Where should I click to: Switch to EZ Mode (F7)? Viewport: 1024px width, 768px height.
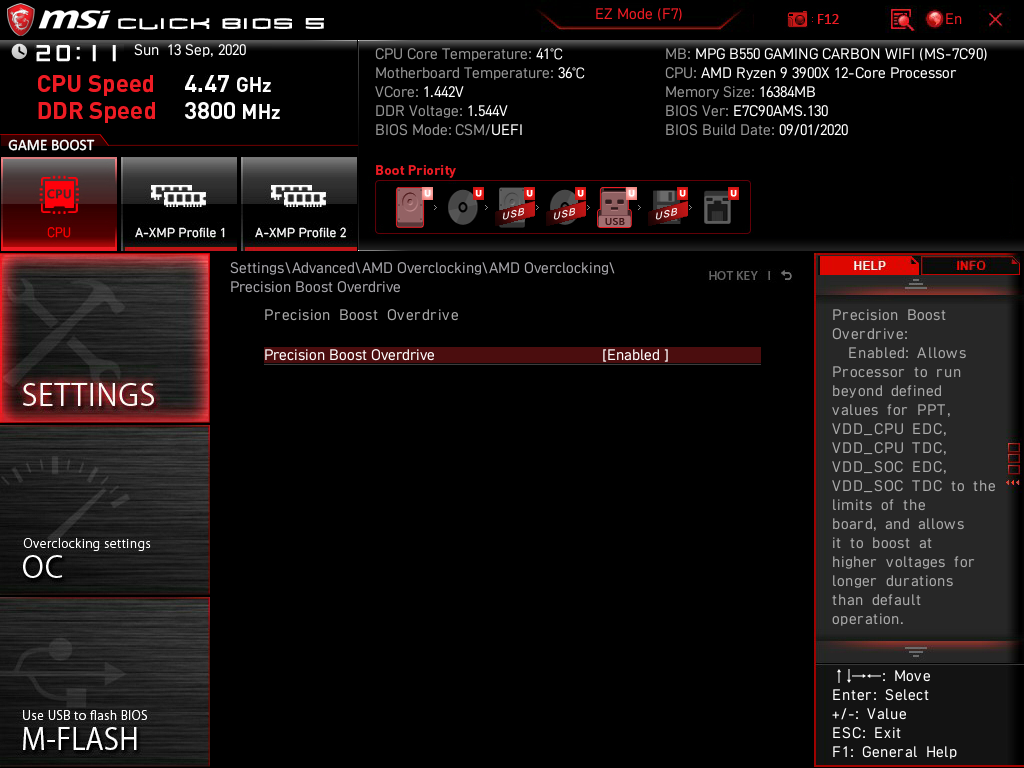(x=638, y=14)
